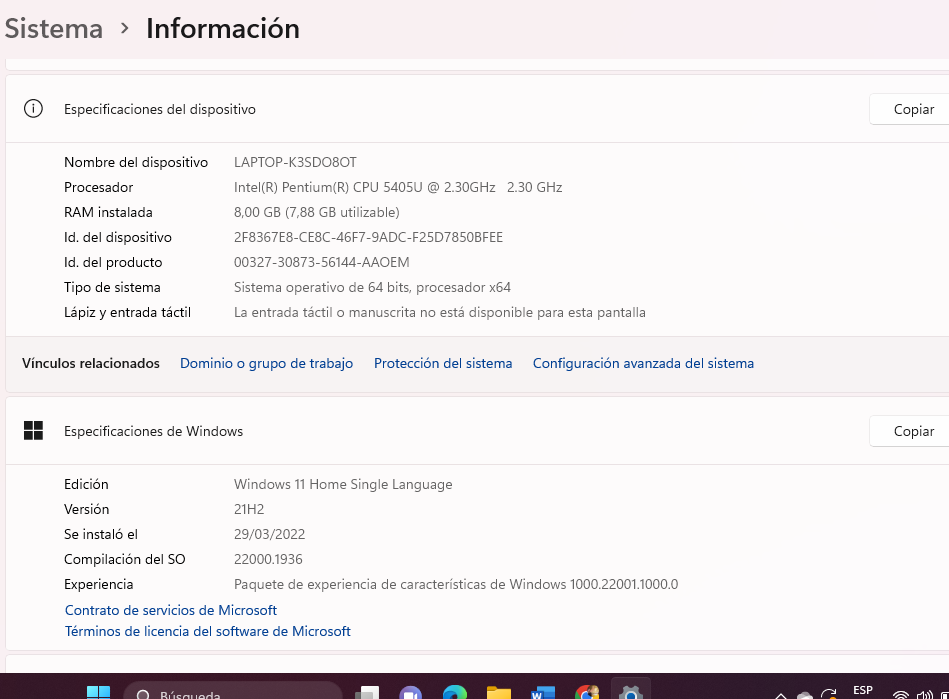Click the OS build 22000.1936
The image size is (949, 699).
tap(268, 559)
